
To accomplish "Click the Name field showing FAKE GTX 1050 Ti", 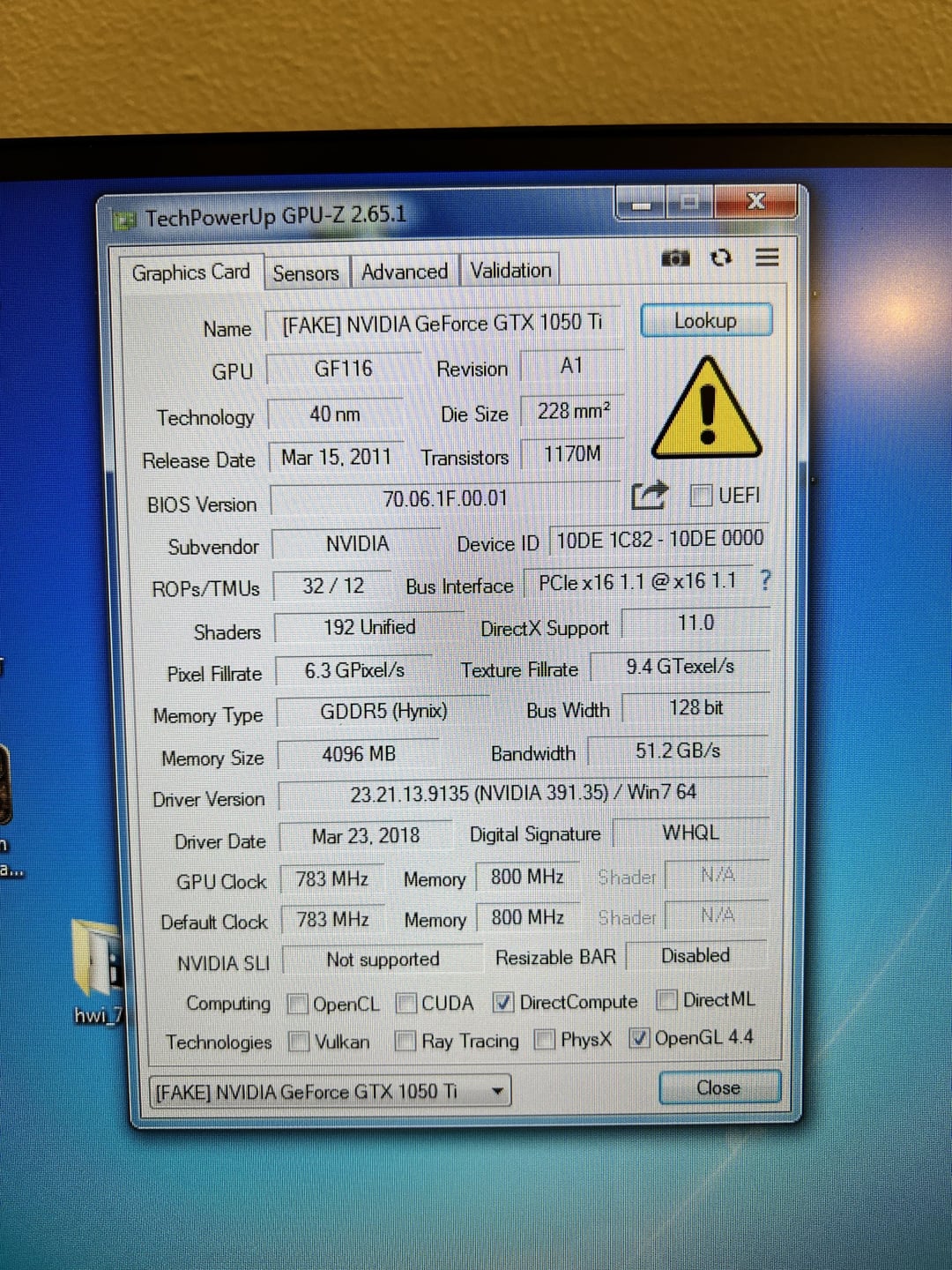I will (443, 324).
